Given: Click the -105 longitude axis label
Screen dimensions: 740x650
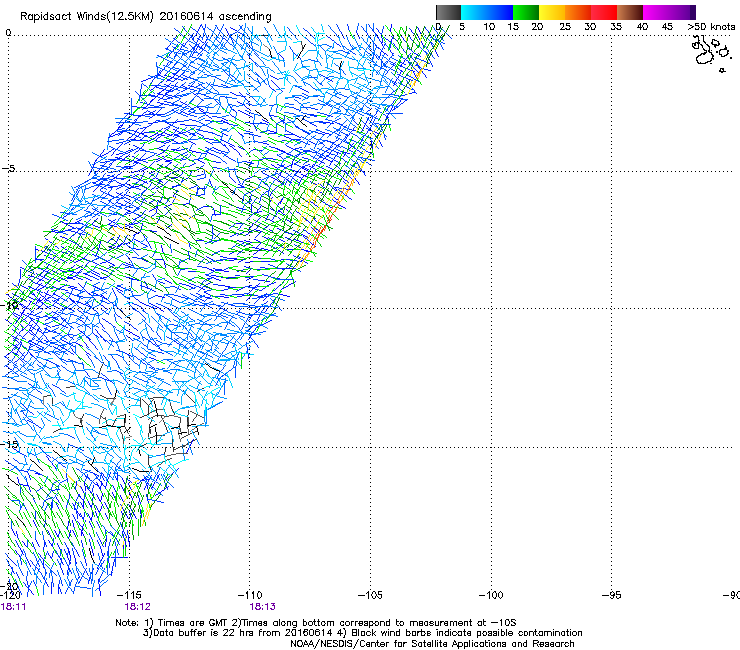Looking at the screenshot, I should [370, 595].
